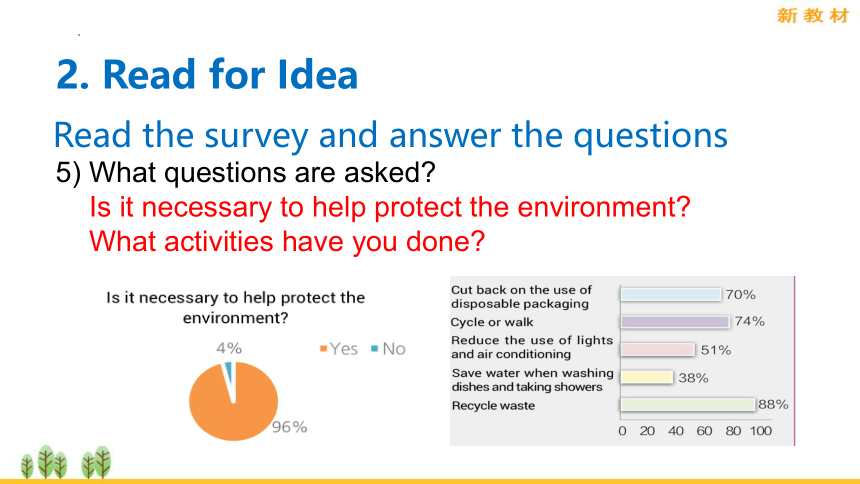Screen dimensions: 860x484
Task: Click the 新教材 logo in the corner
Action: coord(813,15)
